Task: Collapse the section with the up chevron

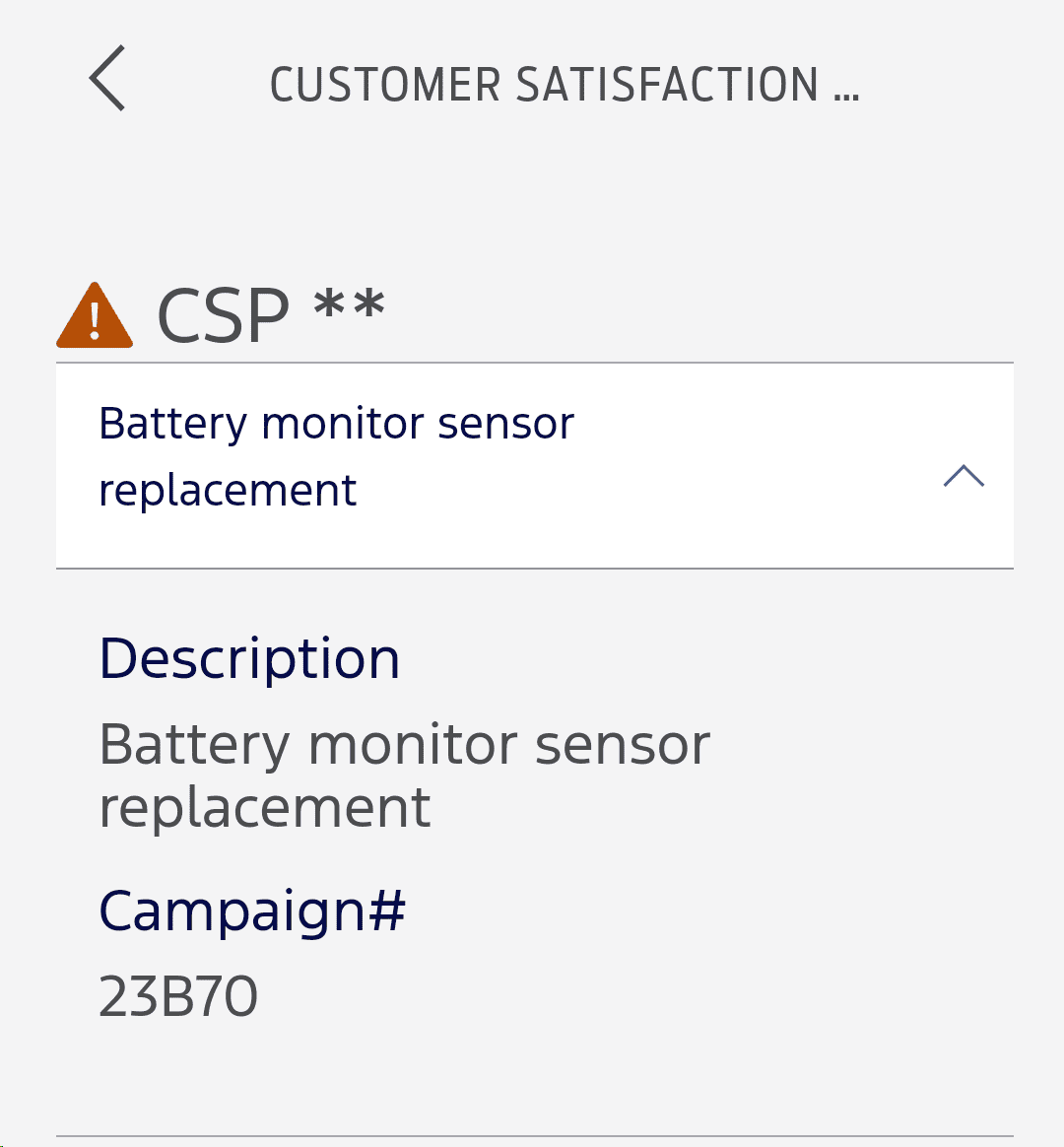Action: (964, 477)
